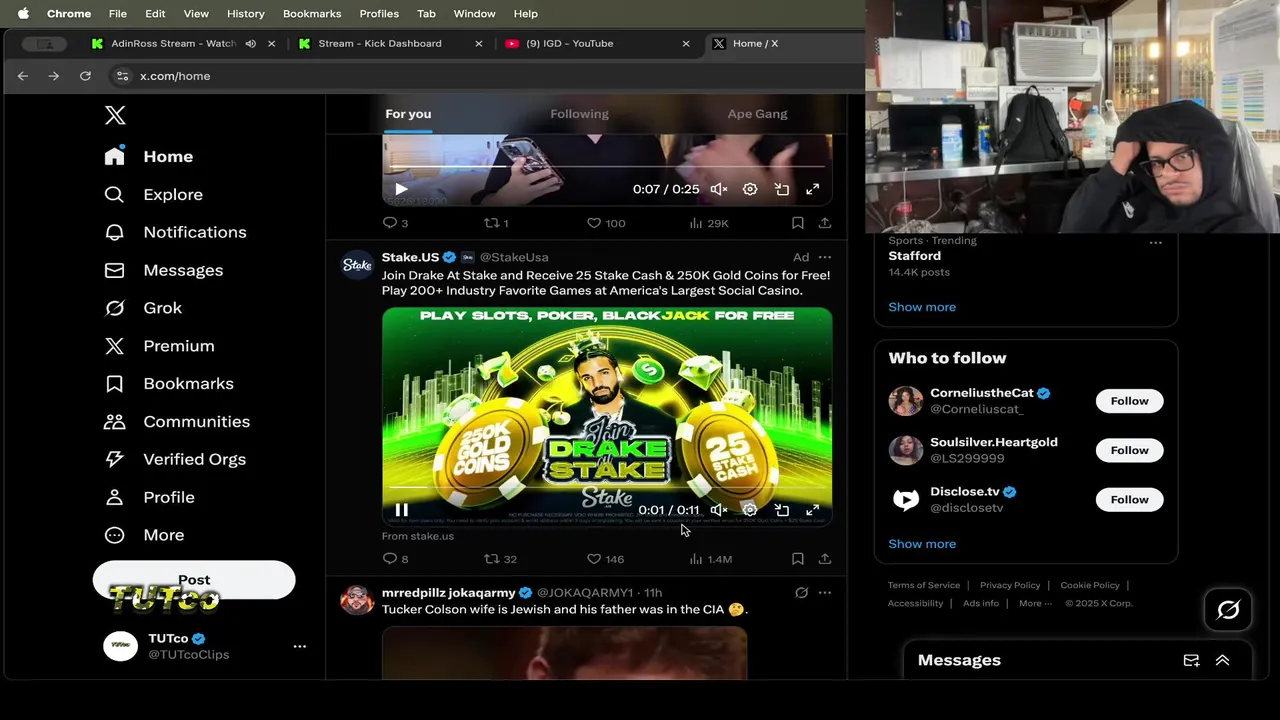Click the From stake.us link
This screenshot has height=720, width=1280.
click(418, 536)
